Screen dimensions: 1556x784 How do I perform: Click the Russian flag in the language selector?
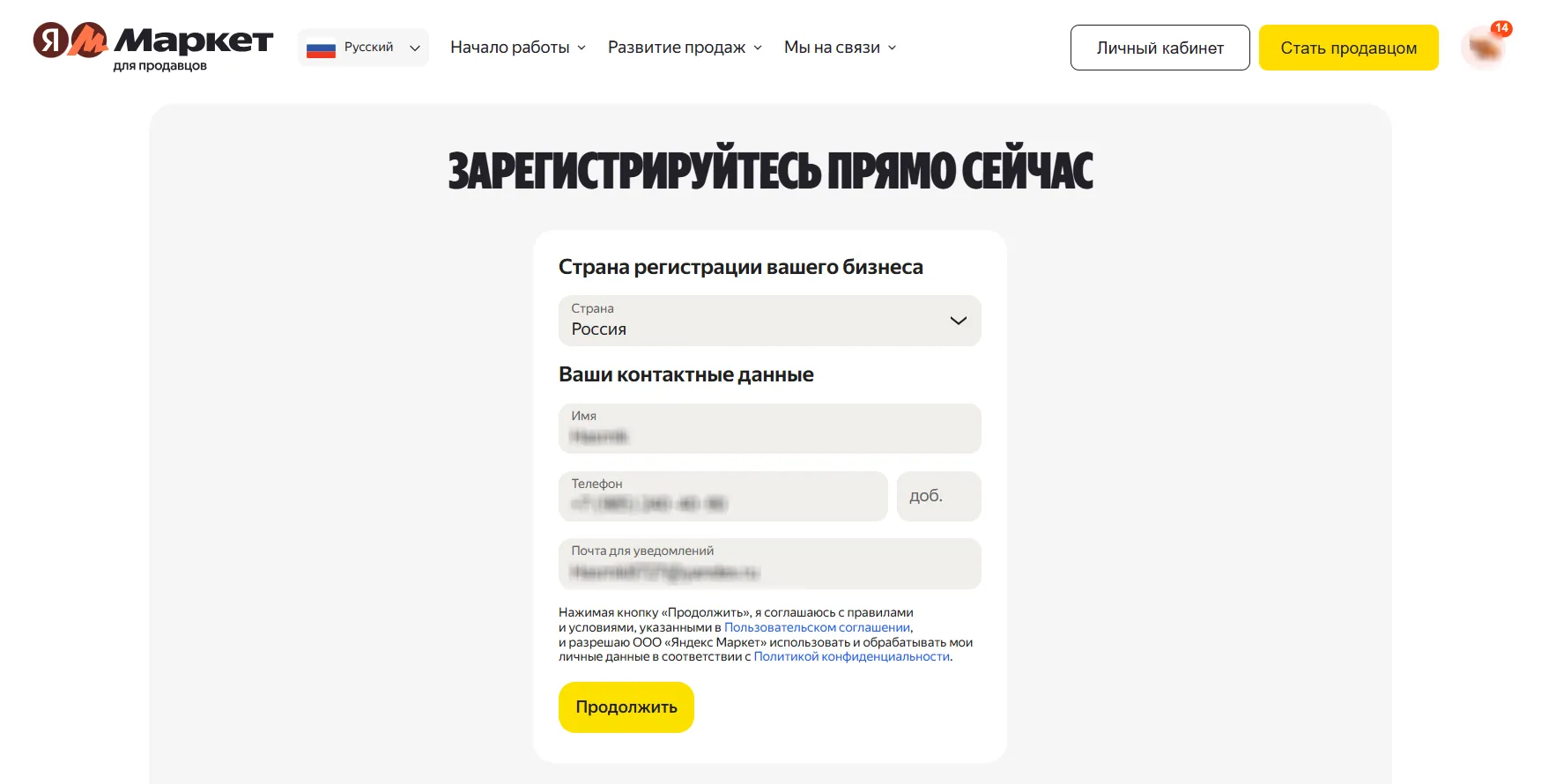click(322, 48)
